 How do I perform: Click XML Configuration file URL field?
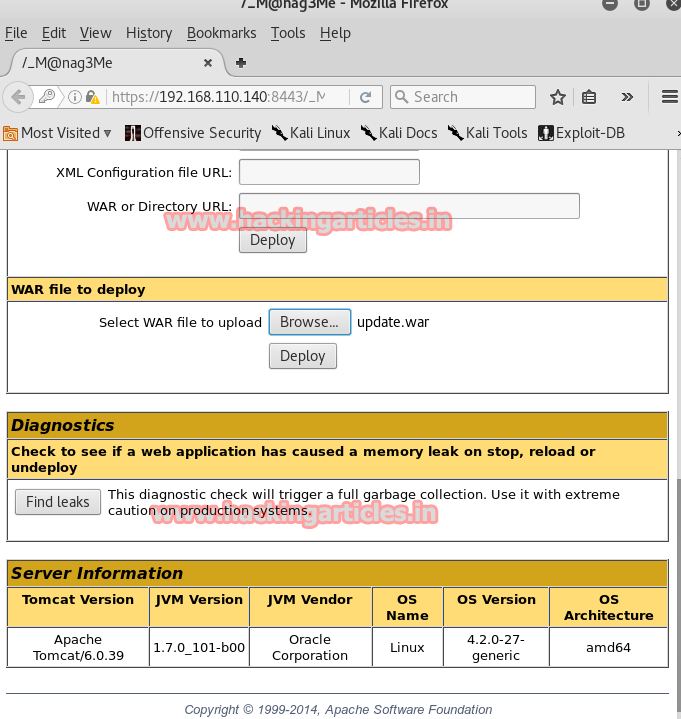[329, 172]
